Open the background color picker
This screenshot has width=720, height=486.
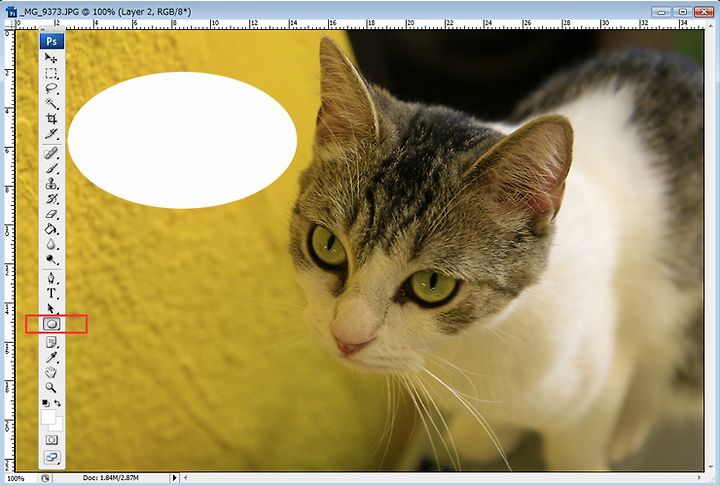pyautogui.click(x=58, y=425)
